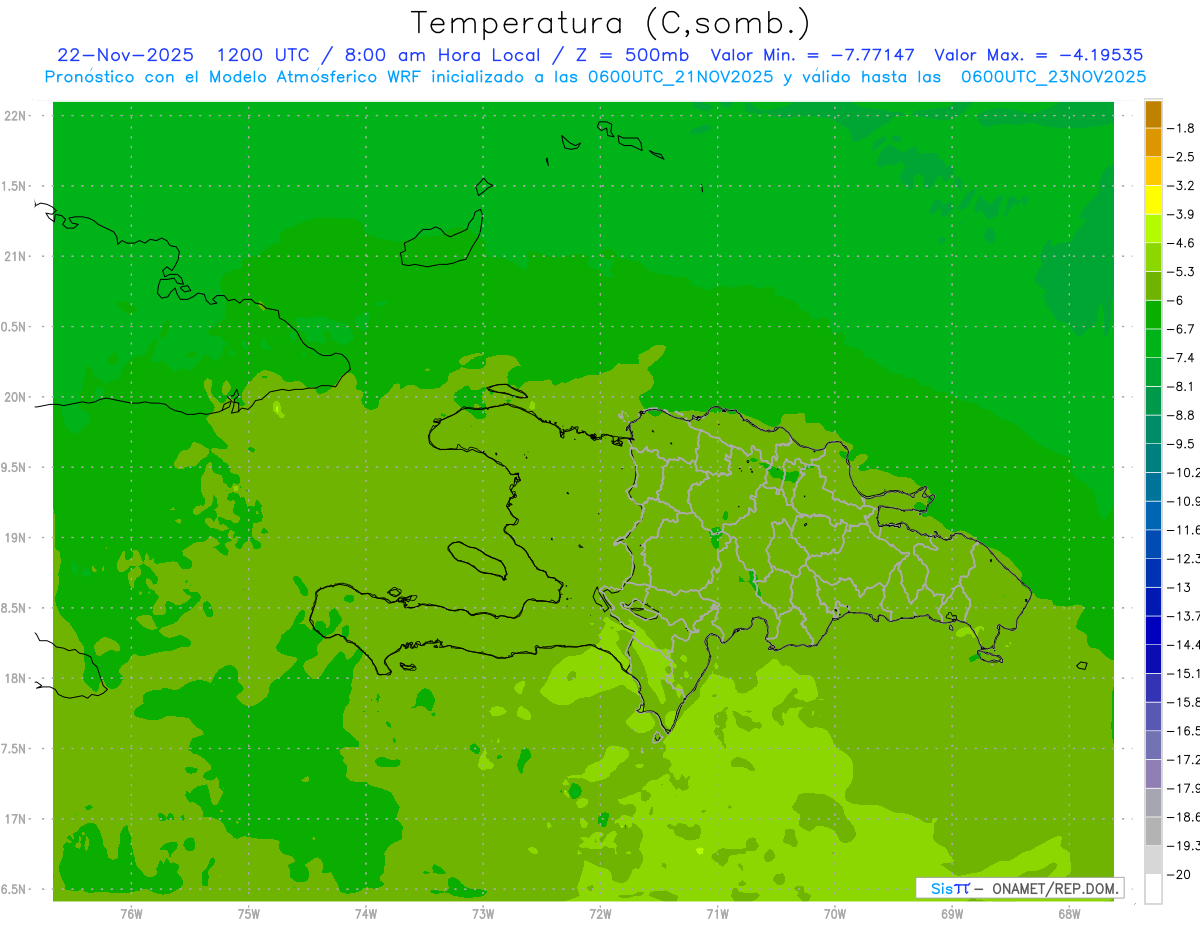Image resolution: width=1200 pixels, height=927 pixels.
Task: Click the "-4.6" colorbar value
Action: click(1181, 243)
